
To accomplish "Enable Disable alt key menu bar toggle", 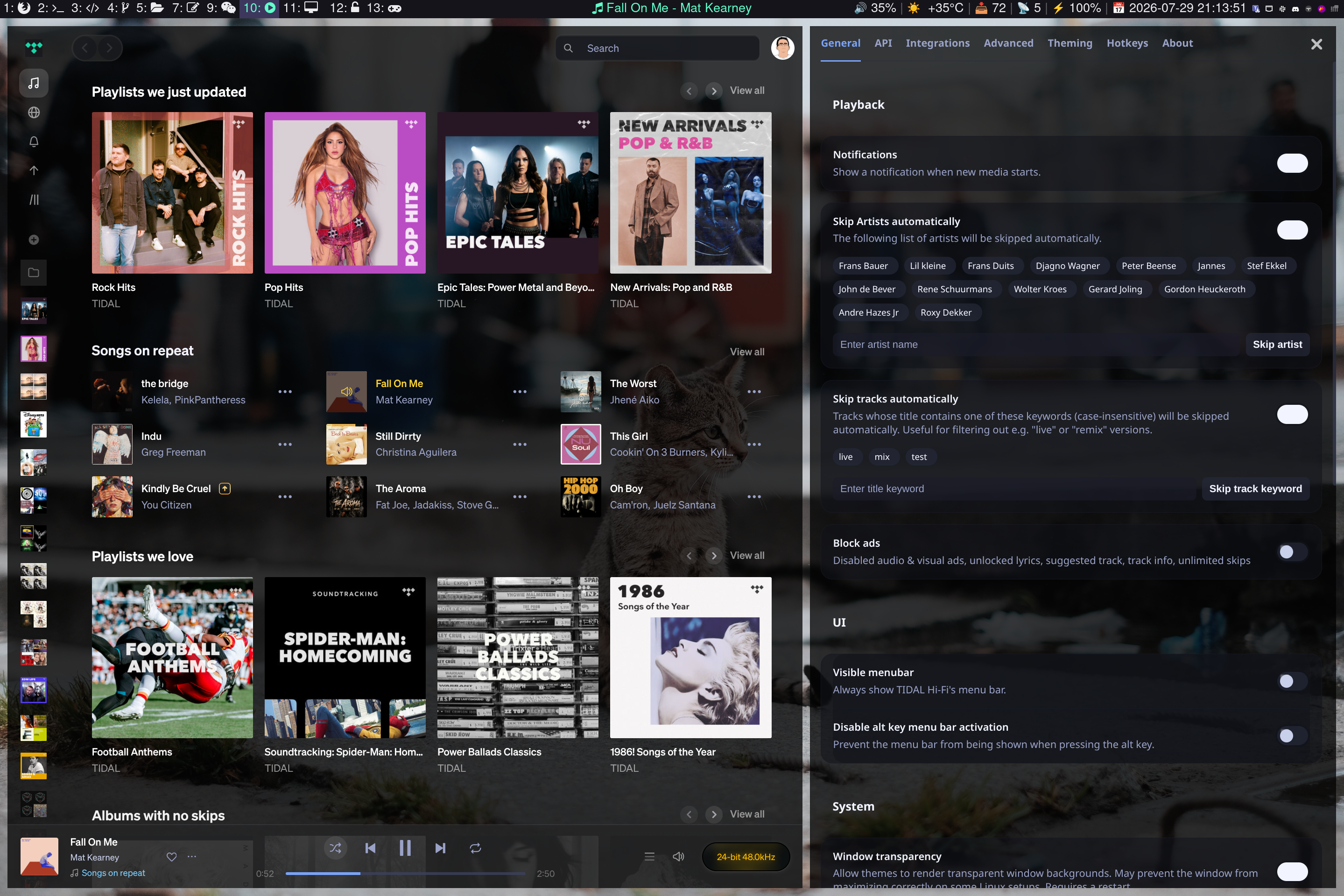I will point(1292,735).
